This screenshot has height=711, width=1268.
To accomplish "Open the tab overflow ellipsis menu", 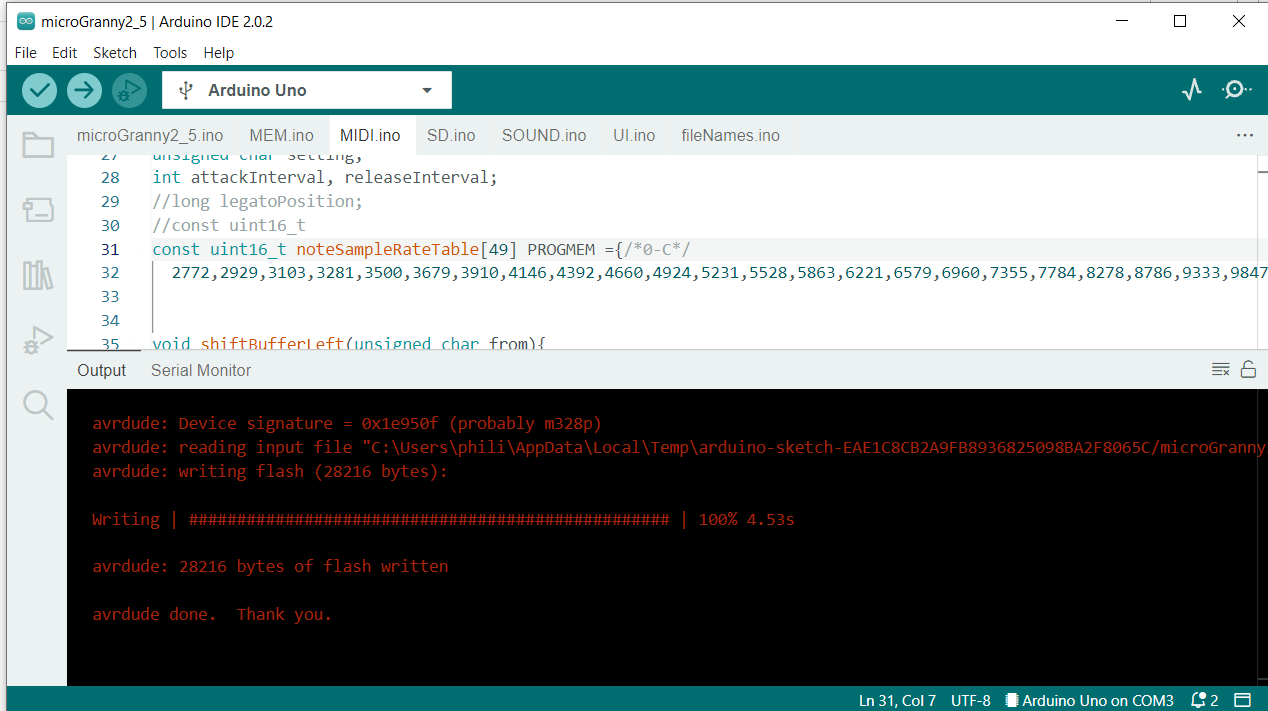I will [1244, 134].
